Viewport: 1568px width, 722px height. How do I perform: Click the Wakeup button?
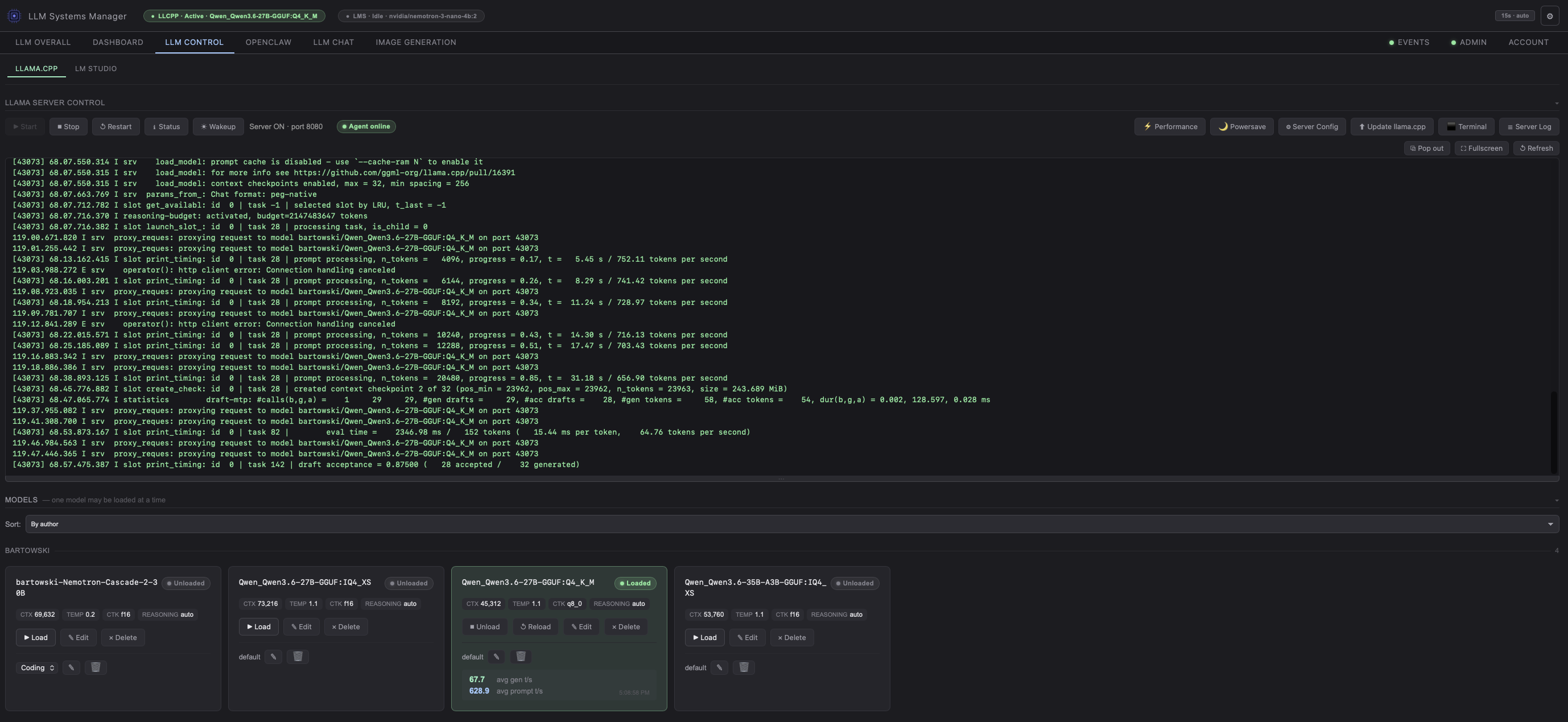click(218, 127)
